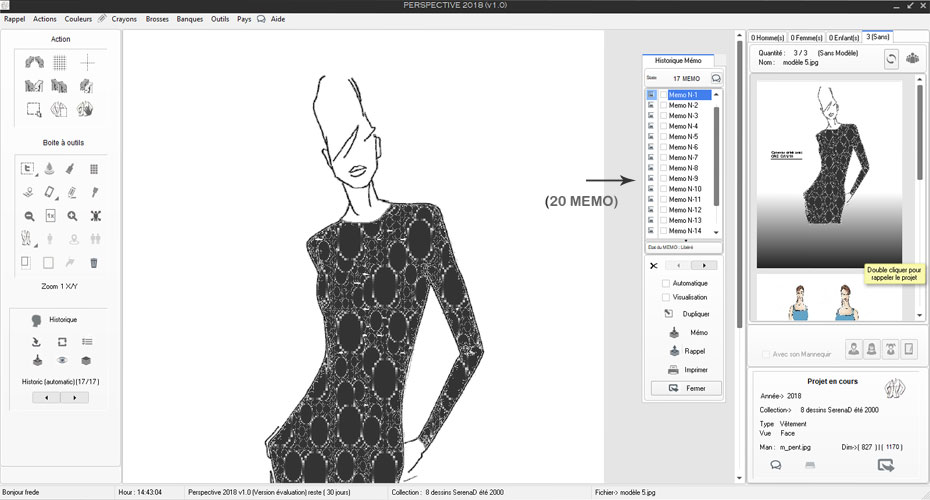930x500 pixels.
Task: Click the eye icon in Historique panel
Action: coord(61,360)
